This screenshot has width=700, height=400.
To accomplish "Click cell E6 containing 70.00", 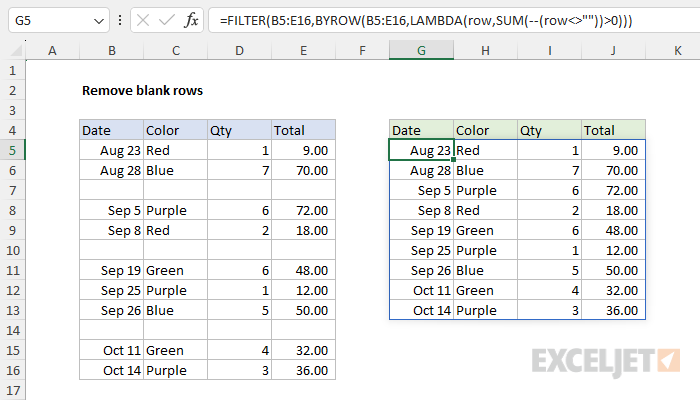I will [303, 171].
